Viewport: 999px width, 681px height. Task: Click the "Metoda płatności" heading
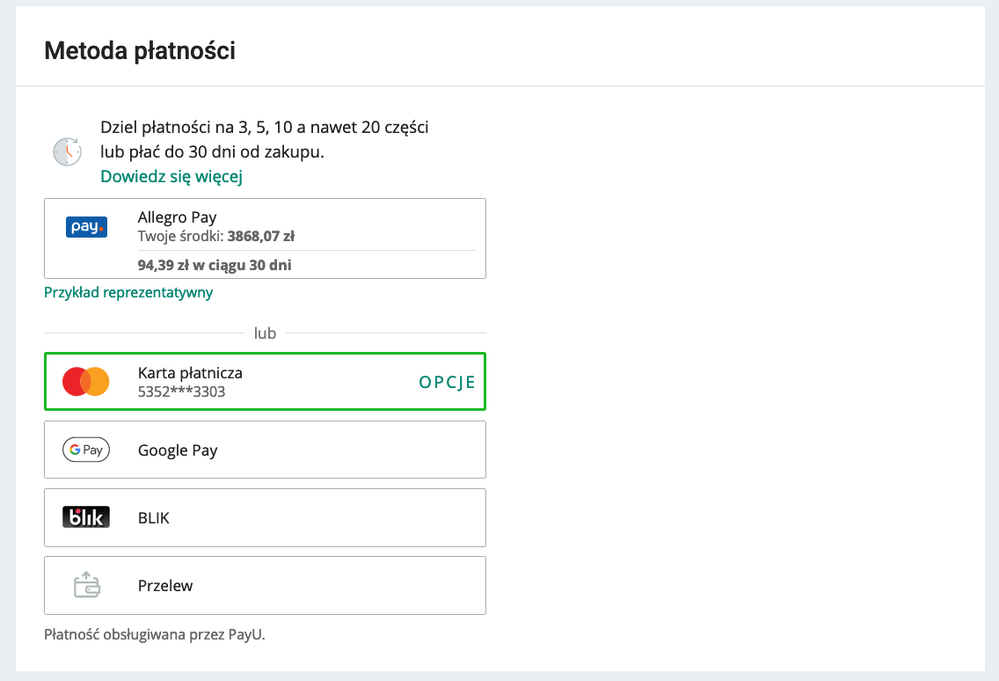pyautogui.click(x=140, y=50)
